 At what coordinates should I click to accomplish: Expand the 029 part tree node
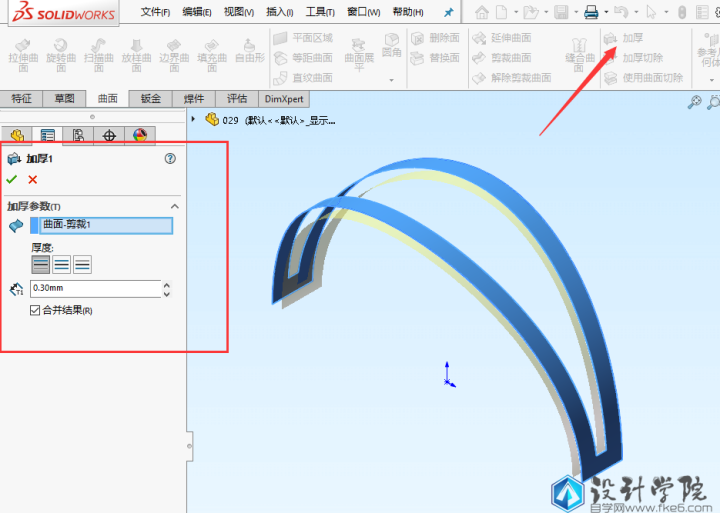[x=193, y=119]
